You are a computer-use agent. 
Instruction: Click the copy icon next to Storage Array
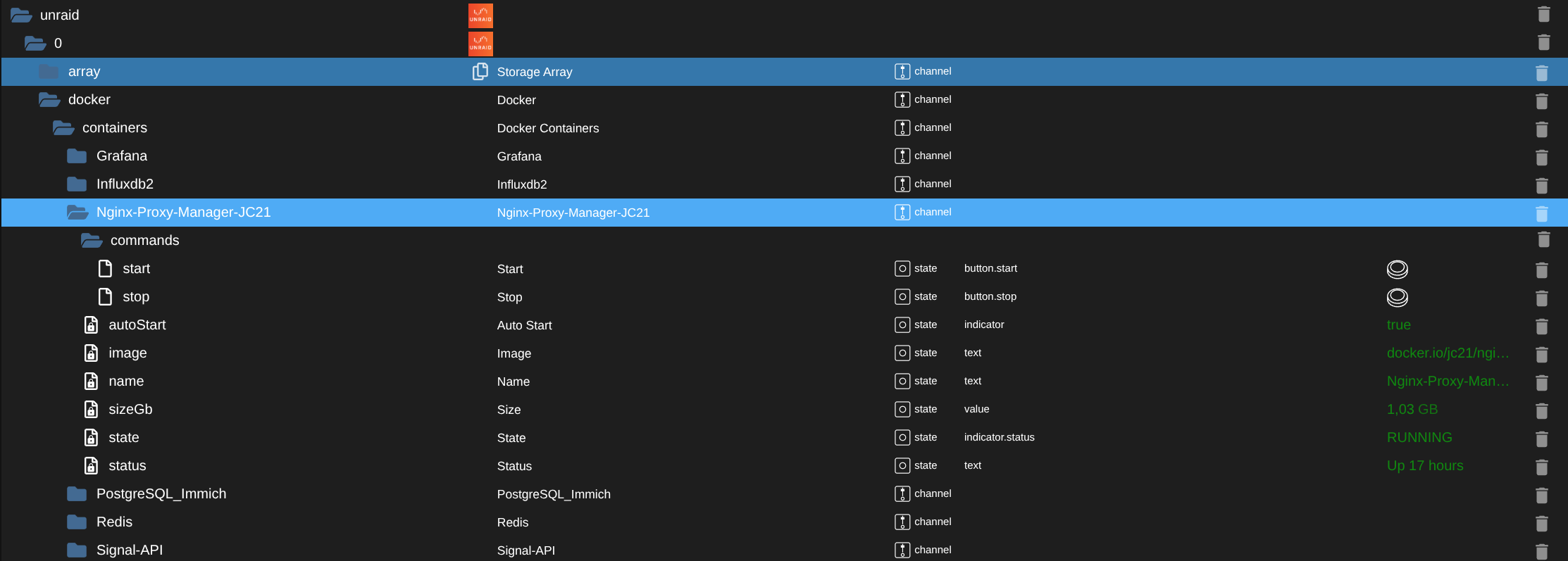click(480, 71)
